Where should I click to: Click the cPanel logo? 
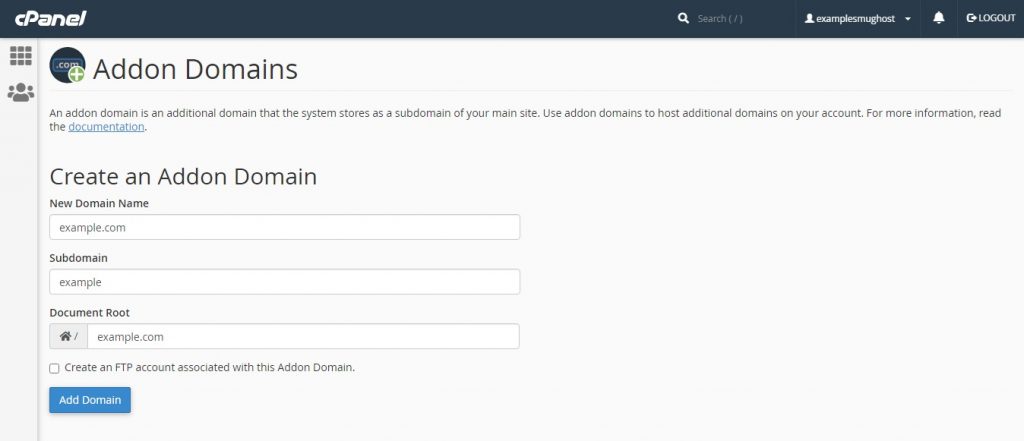click(x=50, y=18)
